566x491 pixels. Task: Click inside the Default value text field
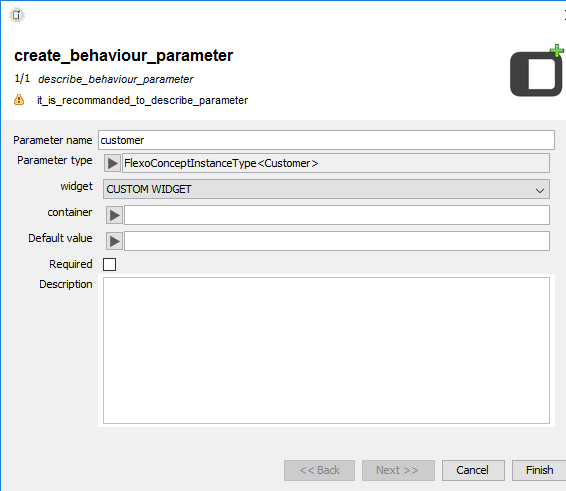tap(337, 241)
